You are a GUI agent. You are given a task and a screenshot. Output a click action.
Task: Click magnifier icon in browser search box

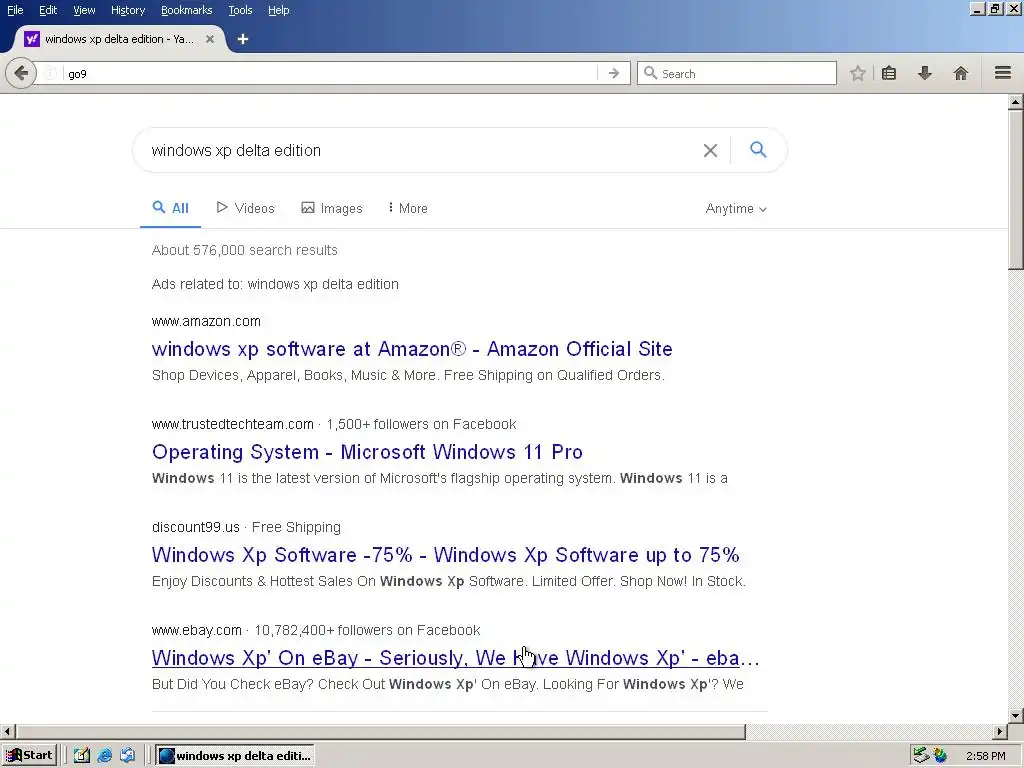coord(650,73)
